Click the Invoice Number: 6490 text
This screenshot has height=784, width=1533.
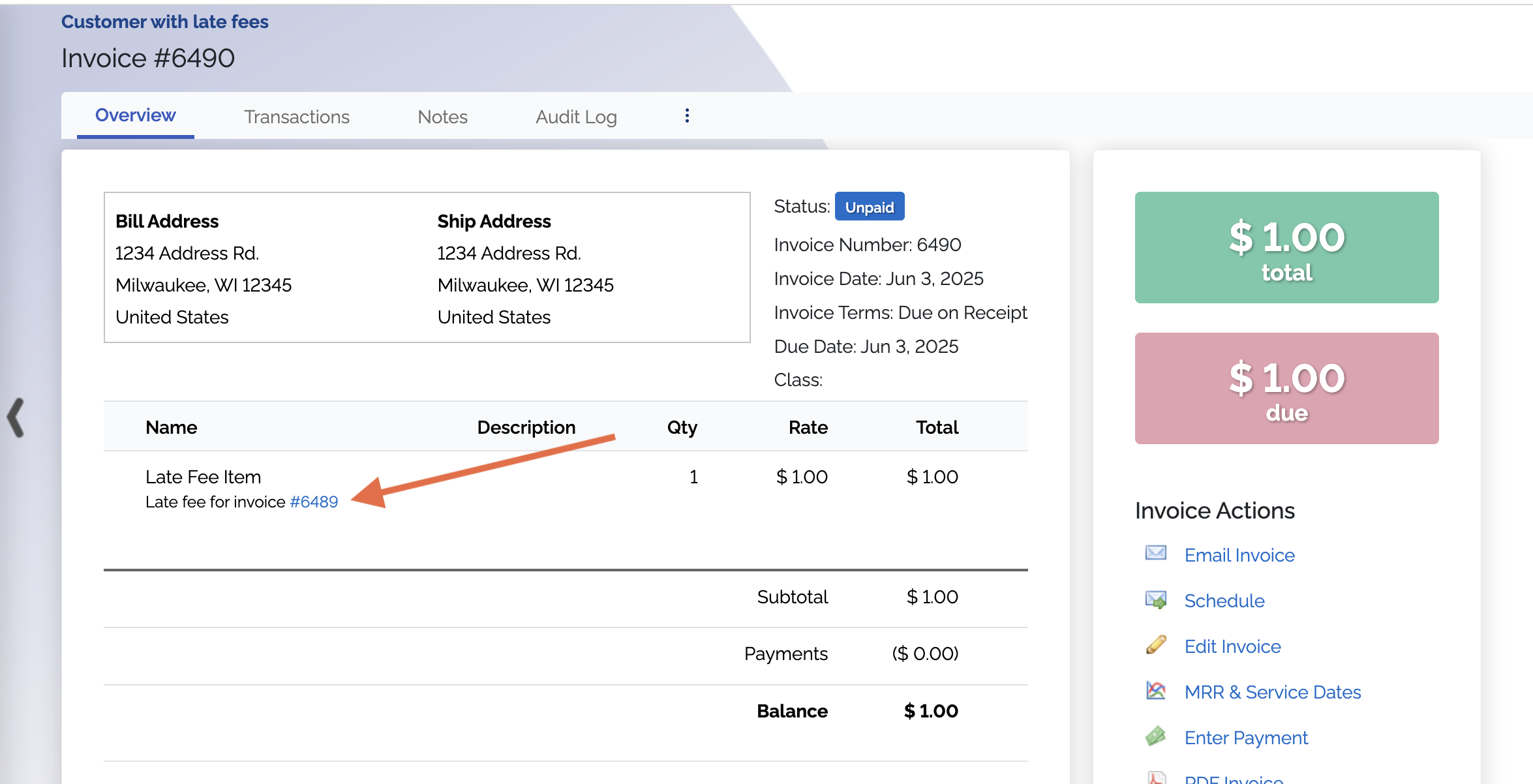pos(867,245)
